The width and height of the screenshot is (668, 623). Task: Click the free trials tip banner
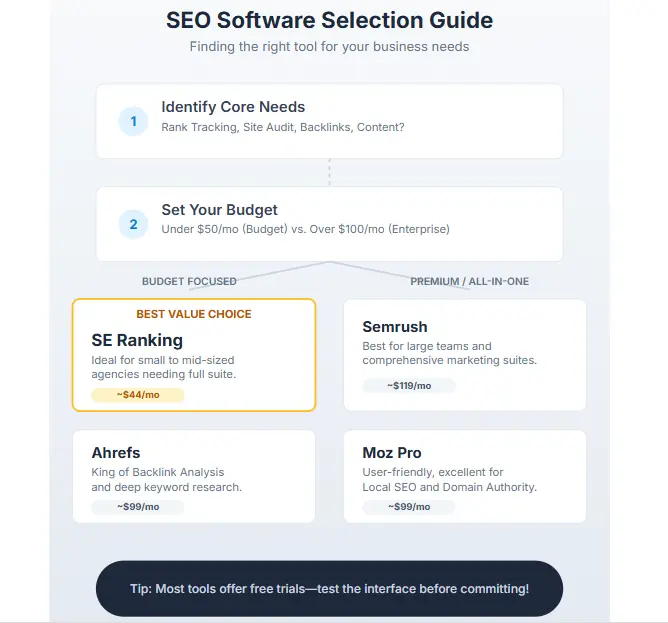329,589
